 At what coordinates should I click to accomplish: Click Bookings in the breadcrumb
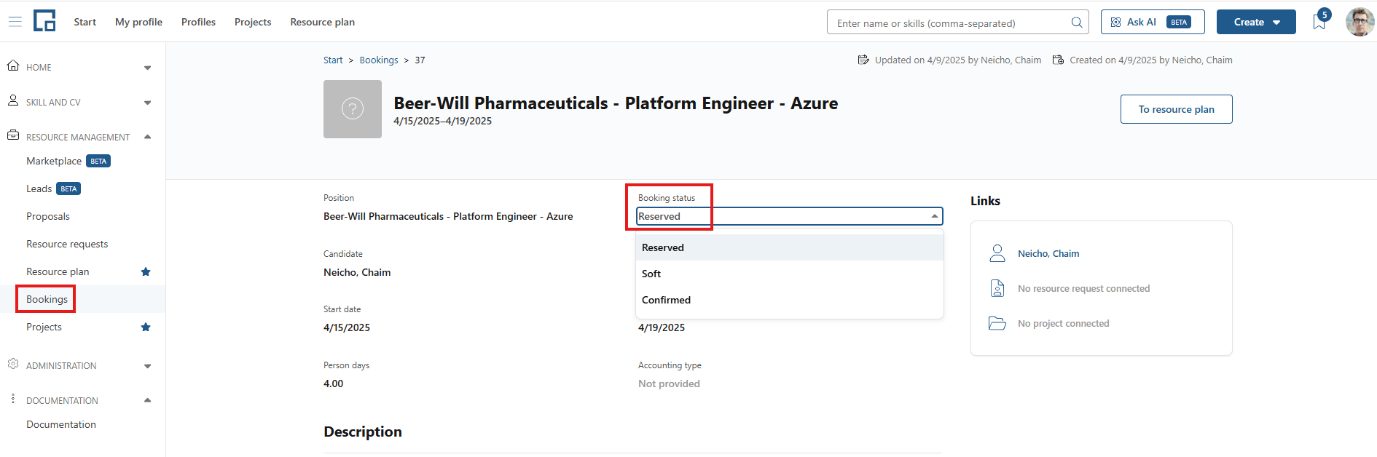(x=379, y=60)
